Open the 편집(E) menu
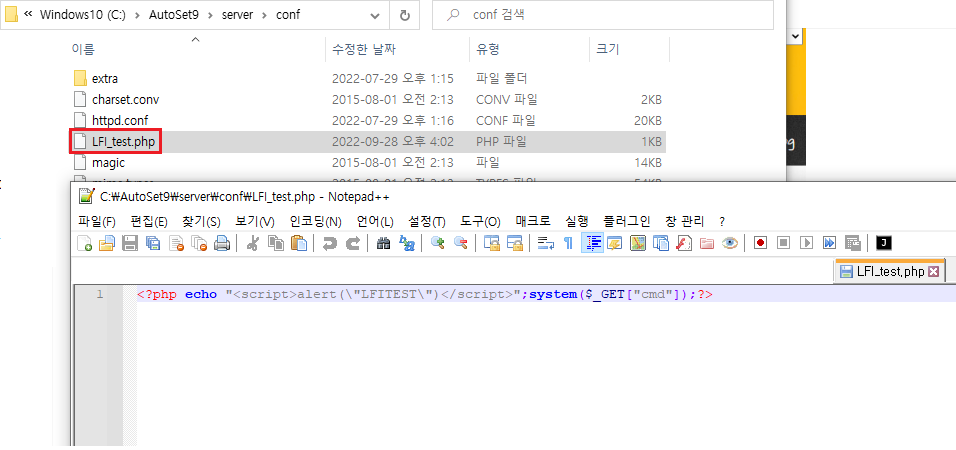The image size is (956, 450). [x=149, y=221]
